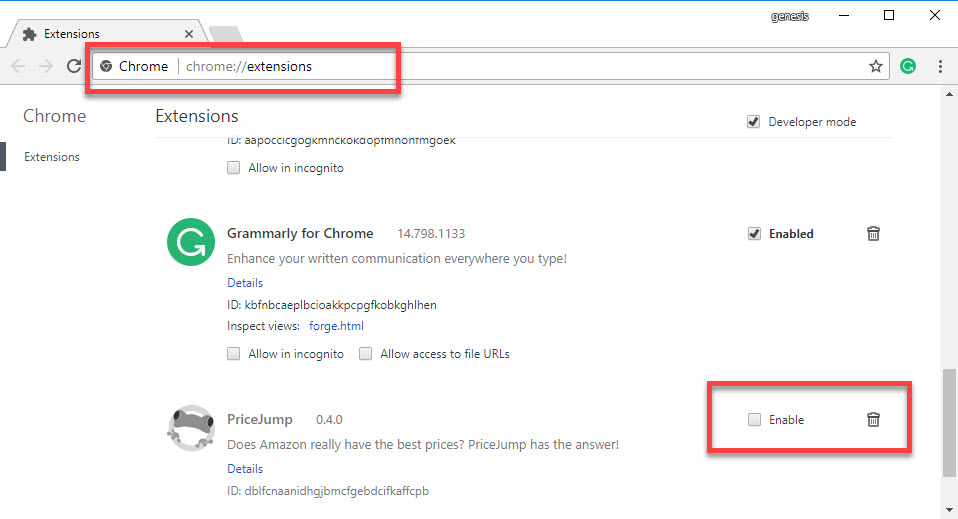Toggle Developer mode checkbox

click(x=753, y=122)
